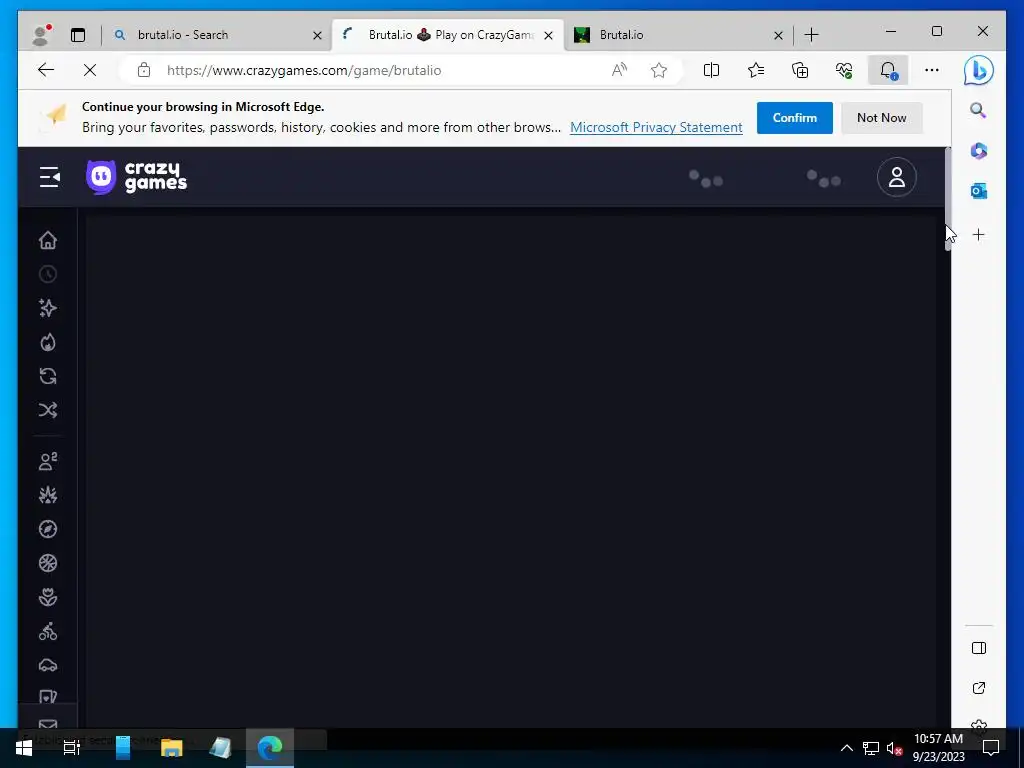Open Bing chat sidebar button
Viewport: 1024px width, 768px height.
(x=978, y=71)
